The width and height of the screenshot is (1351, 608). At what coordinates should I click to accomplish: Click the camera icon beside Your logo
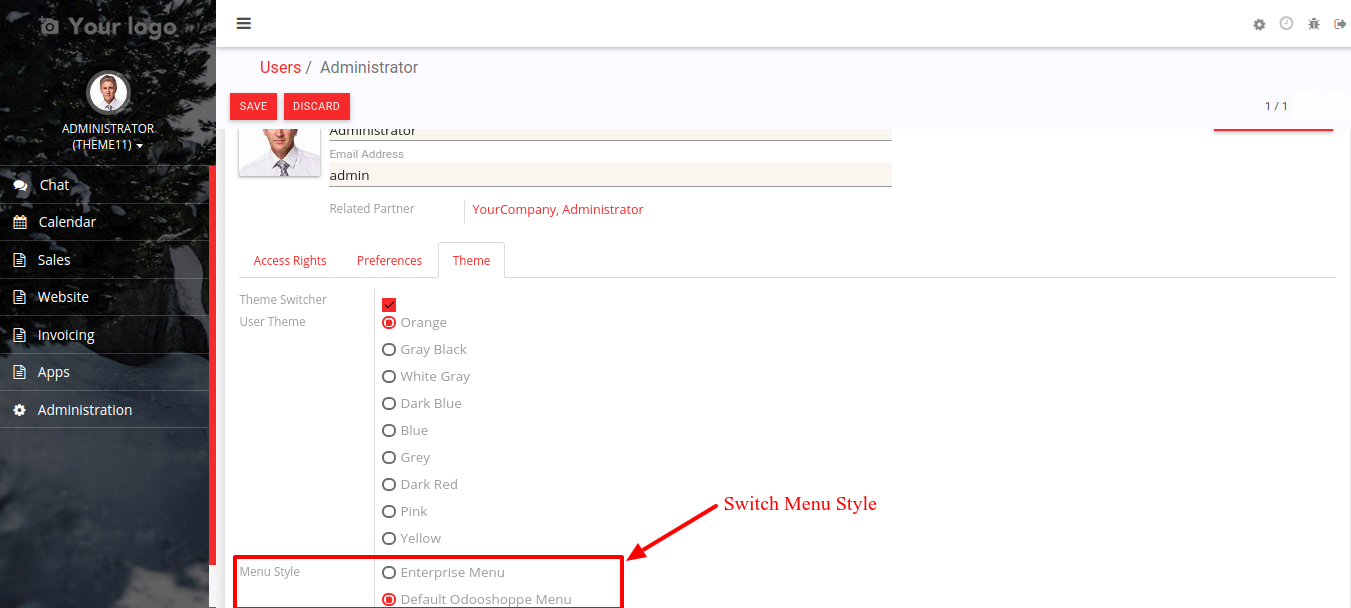[x=49, y=26]
